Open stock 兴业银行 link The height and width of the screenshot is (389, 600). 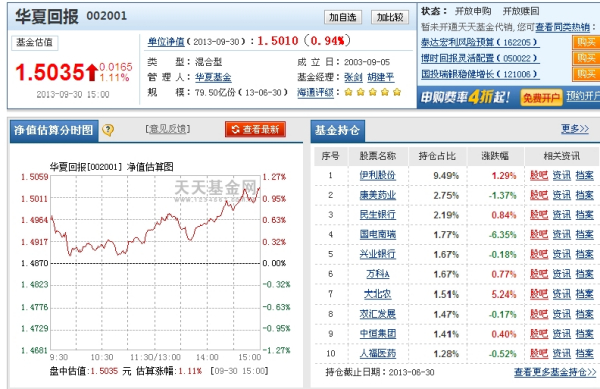pos(377,254)
